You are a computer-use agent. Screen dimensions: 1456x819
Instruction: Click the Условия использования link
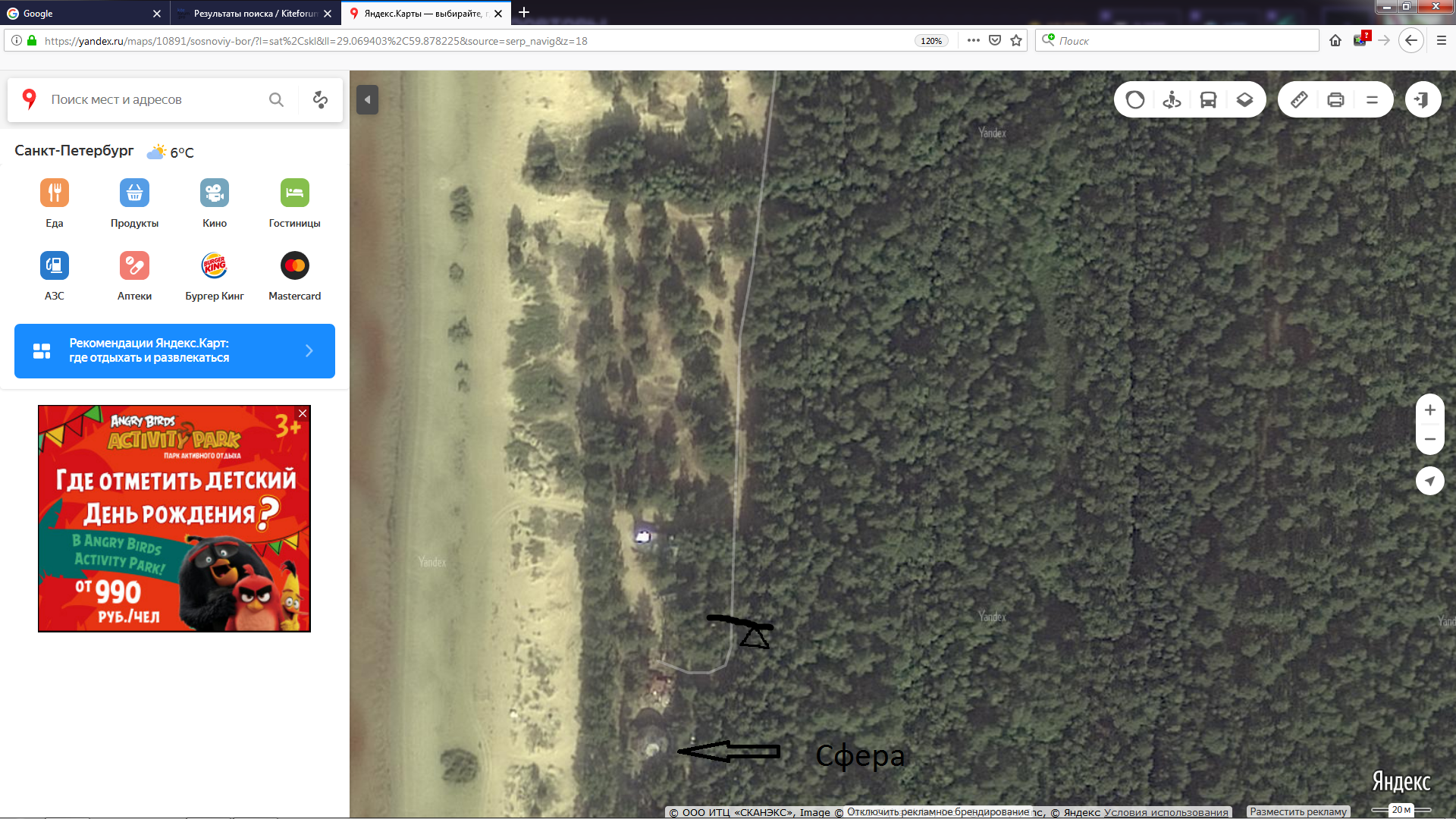(x=1166, y=812)
